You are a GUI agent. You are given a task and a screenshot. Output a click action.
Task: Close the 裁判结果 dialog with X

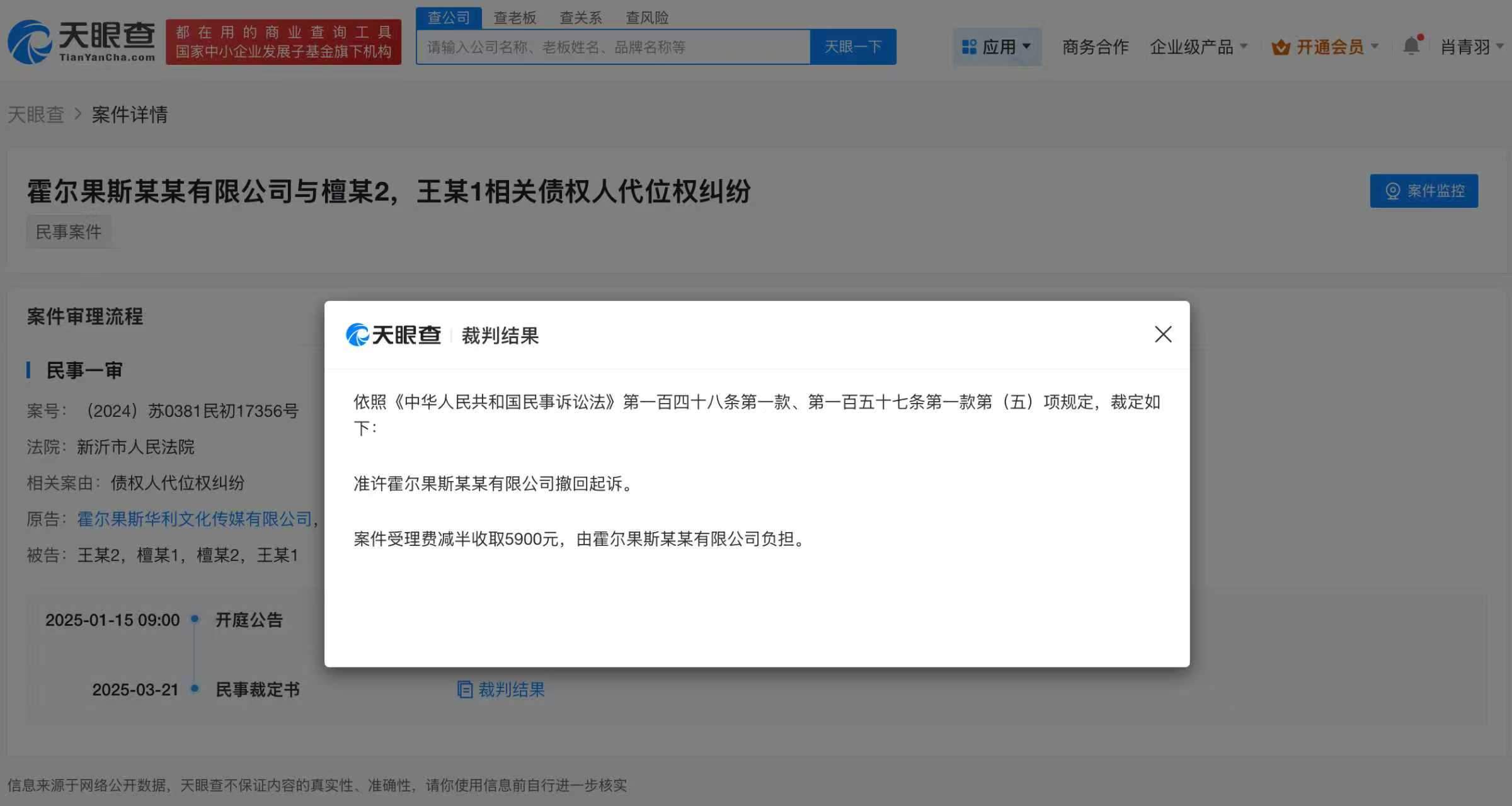(x=1163, y=334)
